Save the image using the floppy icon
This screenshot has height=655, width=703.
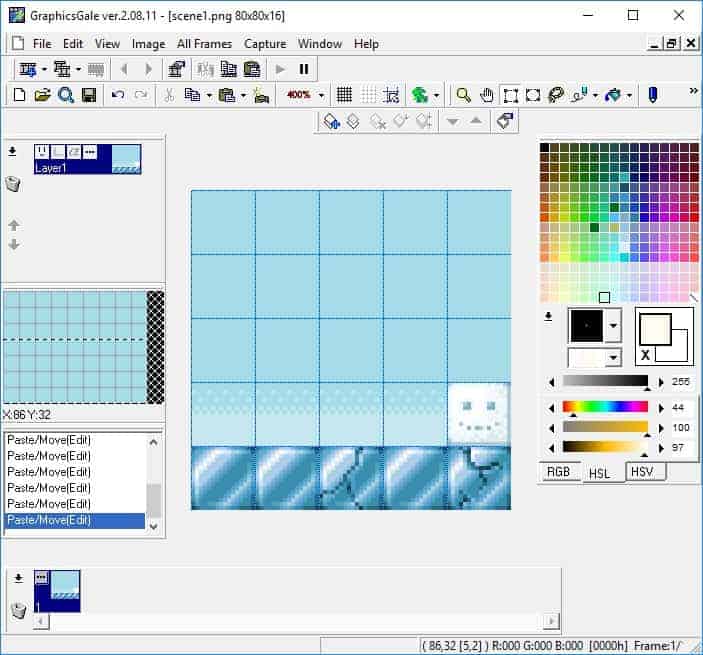89,95
